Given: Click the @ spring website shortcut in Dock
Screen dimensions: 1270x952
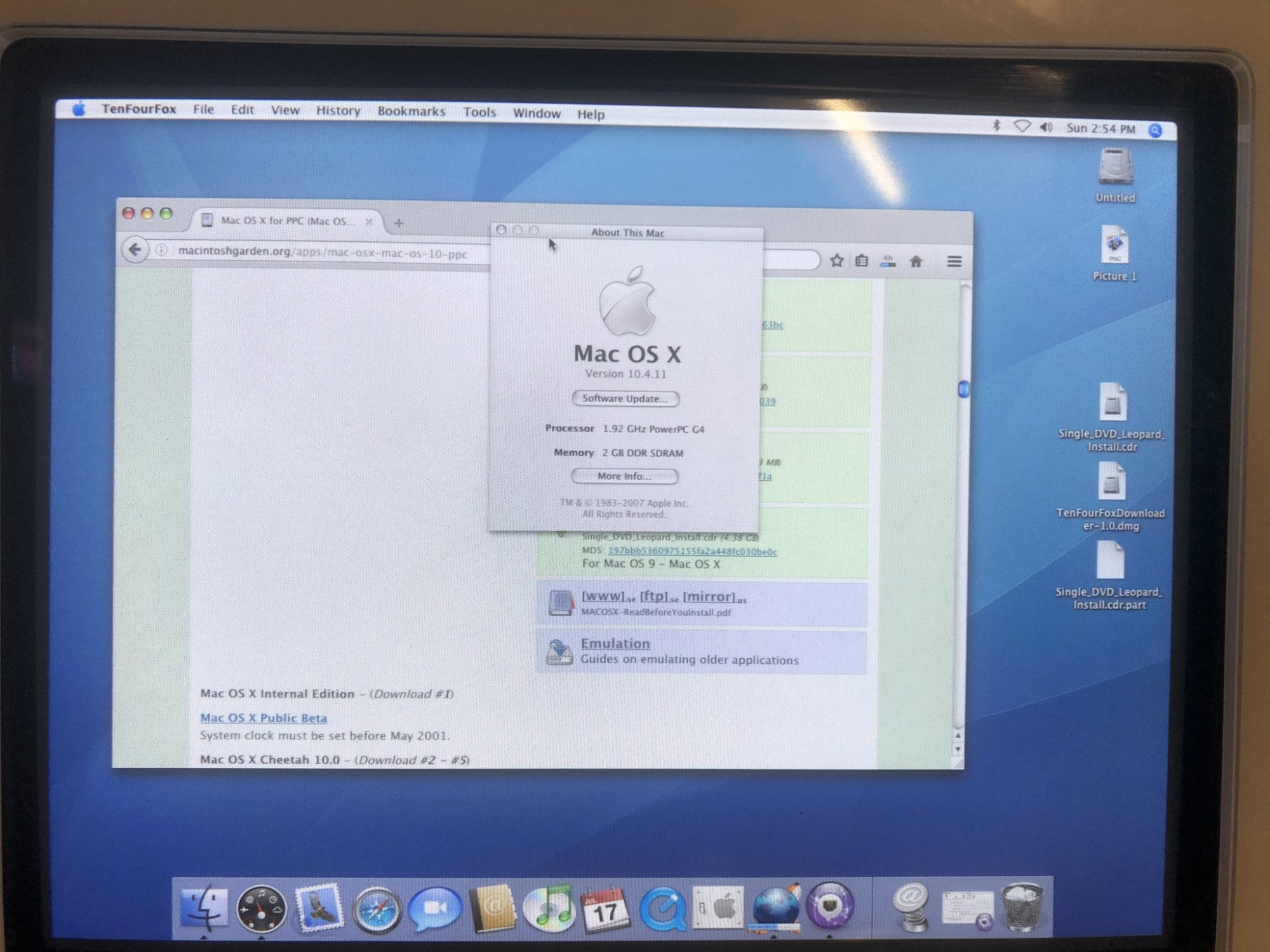Looking at the screenshot, I should [x=910, y=908].
